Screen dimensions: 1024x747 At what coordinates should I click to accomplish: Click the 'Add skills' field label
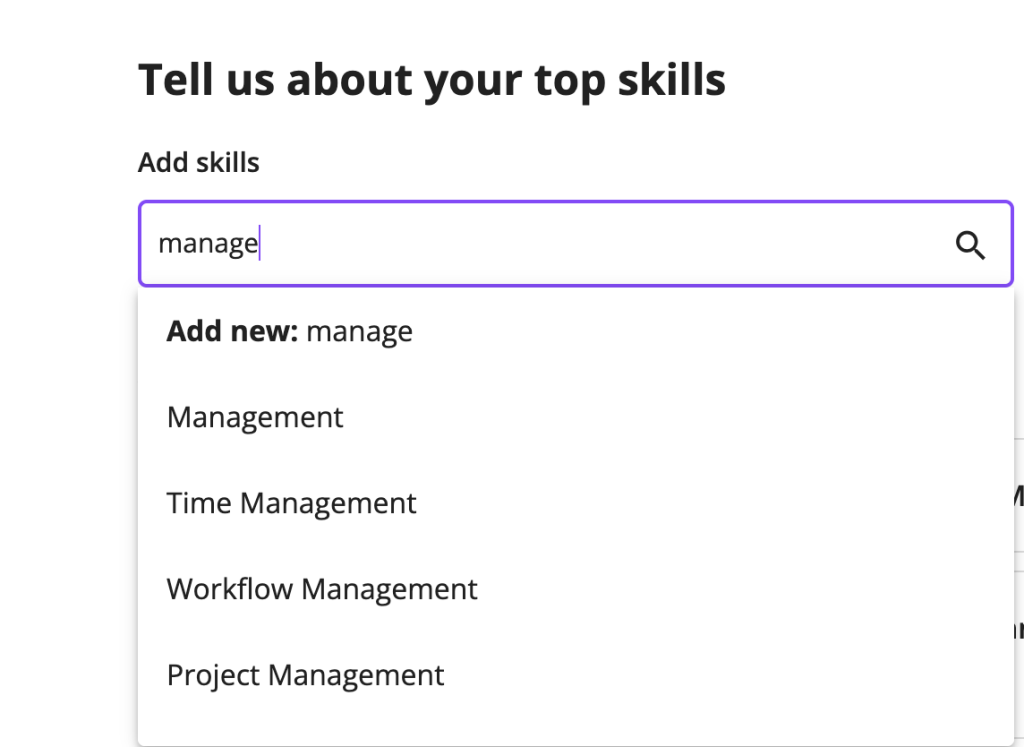click(199, 163)
